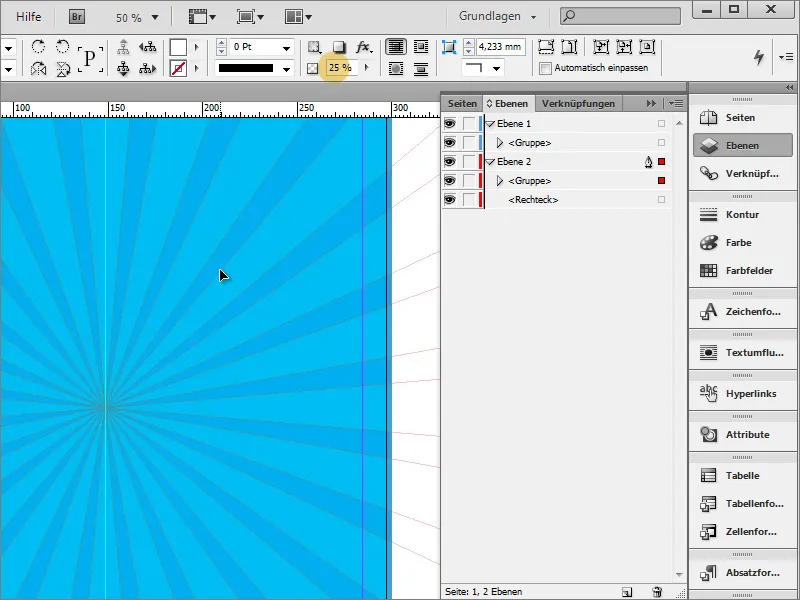Image resolution: width=800 pixels, height=600 pixels.
Task: Open the Kontur panel
Action: coord(742,213)
